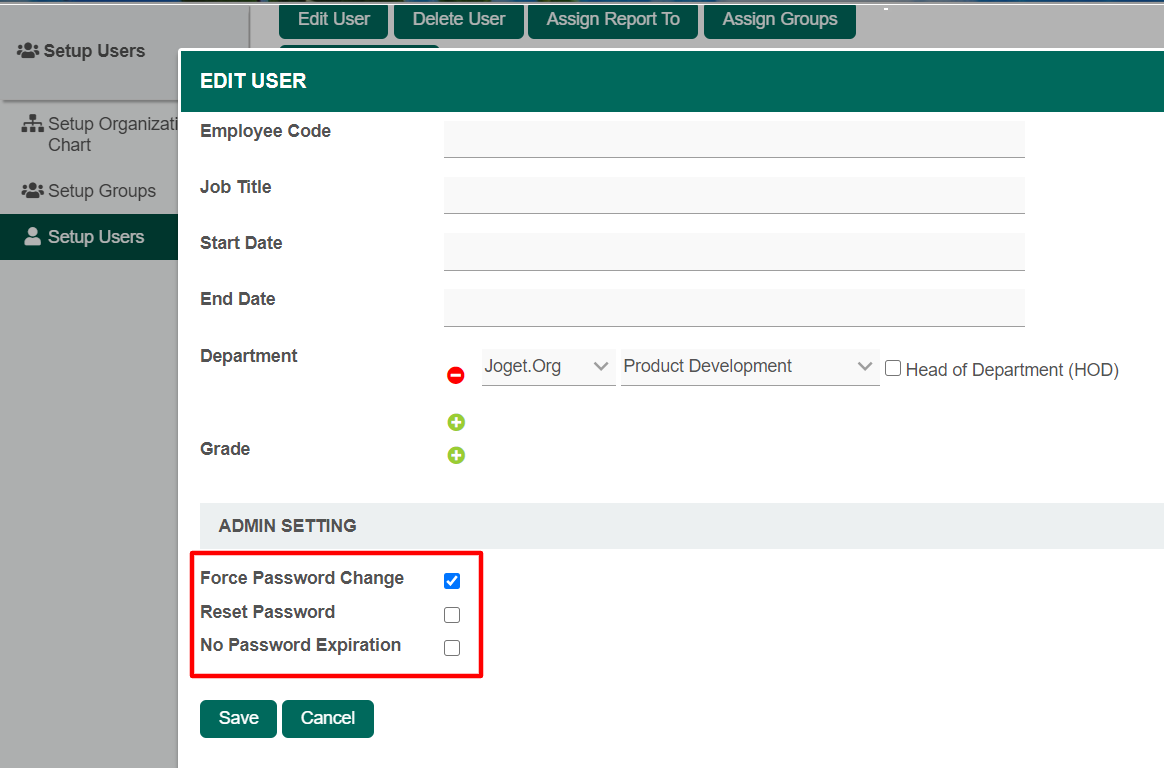
Task: Tick the No Password Expiration checkbox
Action: coord(452,648)
